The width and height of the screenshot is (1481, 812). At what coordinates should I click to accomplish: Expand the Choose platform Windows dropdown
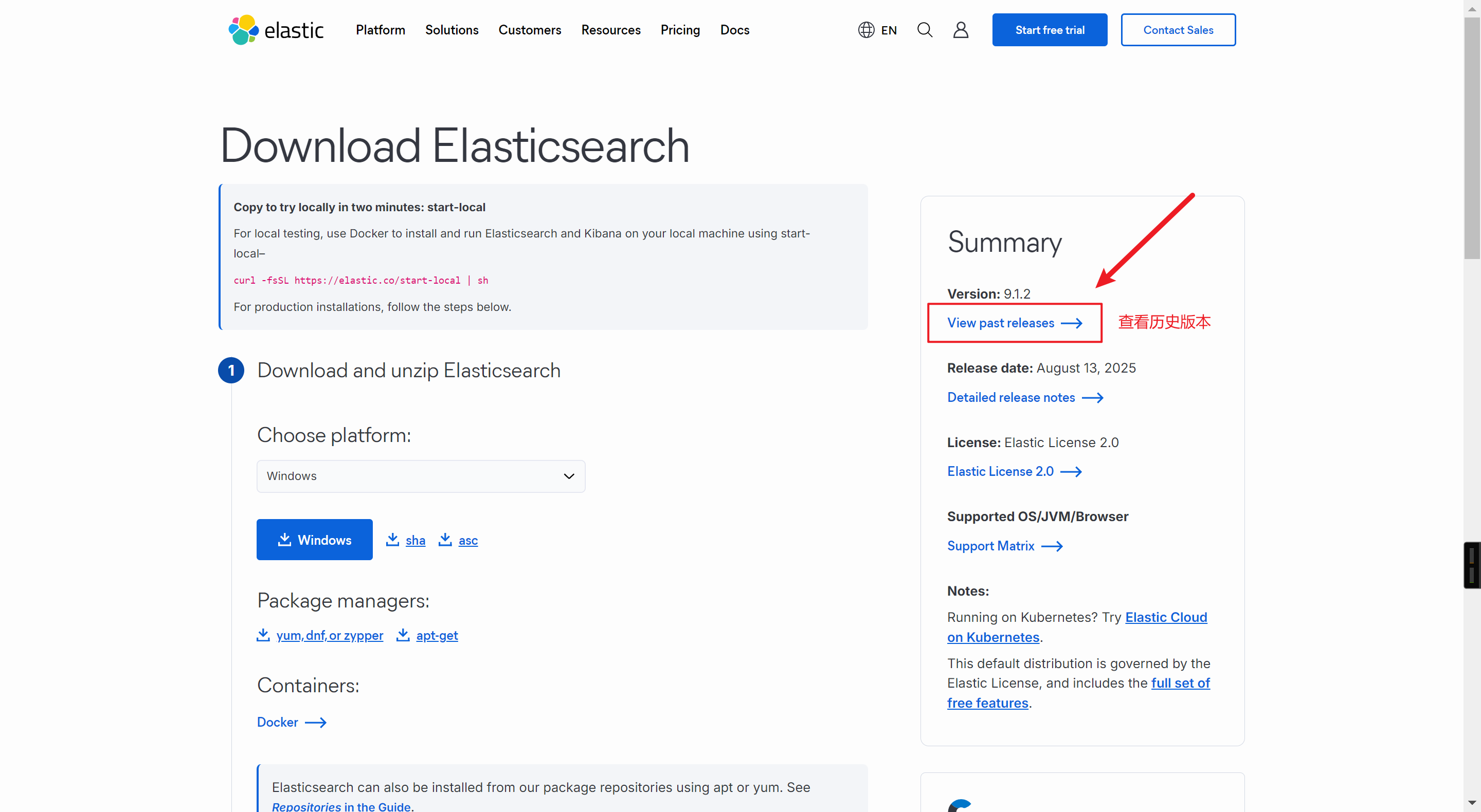pos(421,476)
